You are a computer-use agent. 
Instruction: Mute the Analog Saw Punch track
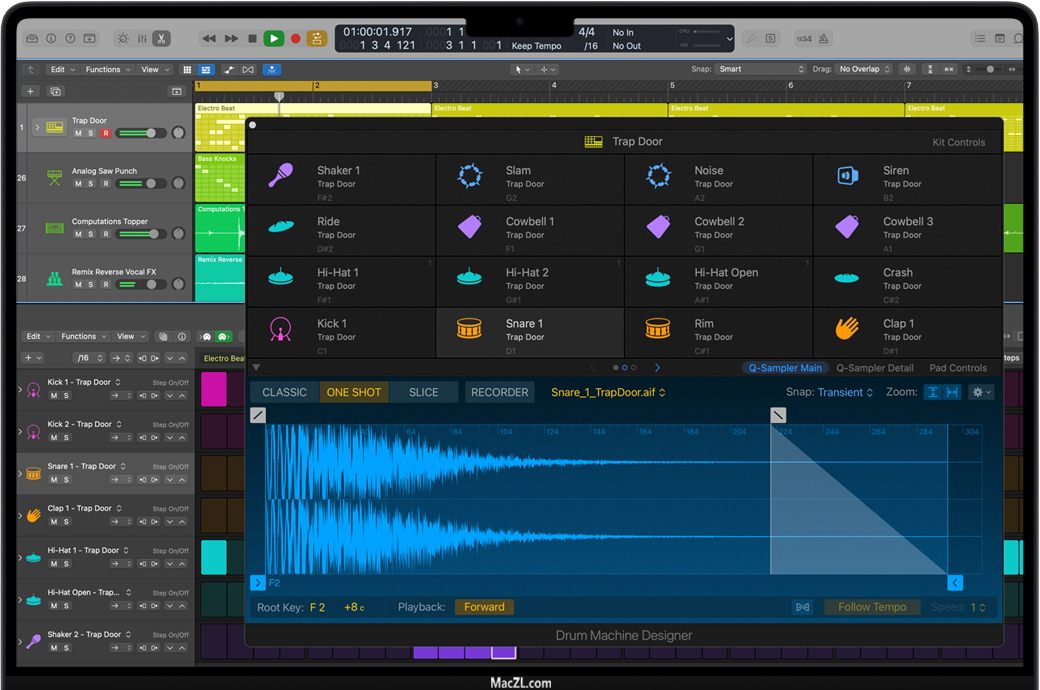coord(78,184)
